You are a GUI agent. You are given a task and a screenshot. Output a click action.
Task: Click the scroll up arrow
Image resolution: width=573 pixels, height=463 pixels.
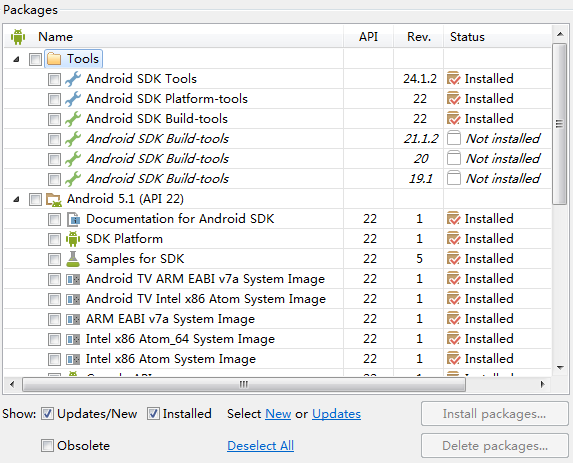559,34
